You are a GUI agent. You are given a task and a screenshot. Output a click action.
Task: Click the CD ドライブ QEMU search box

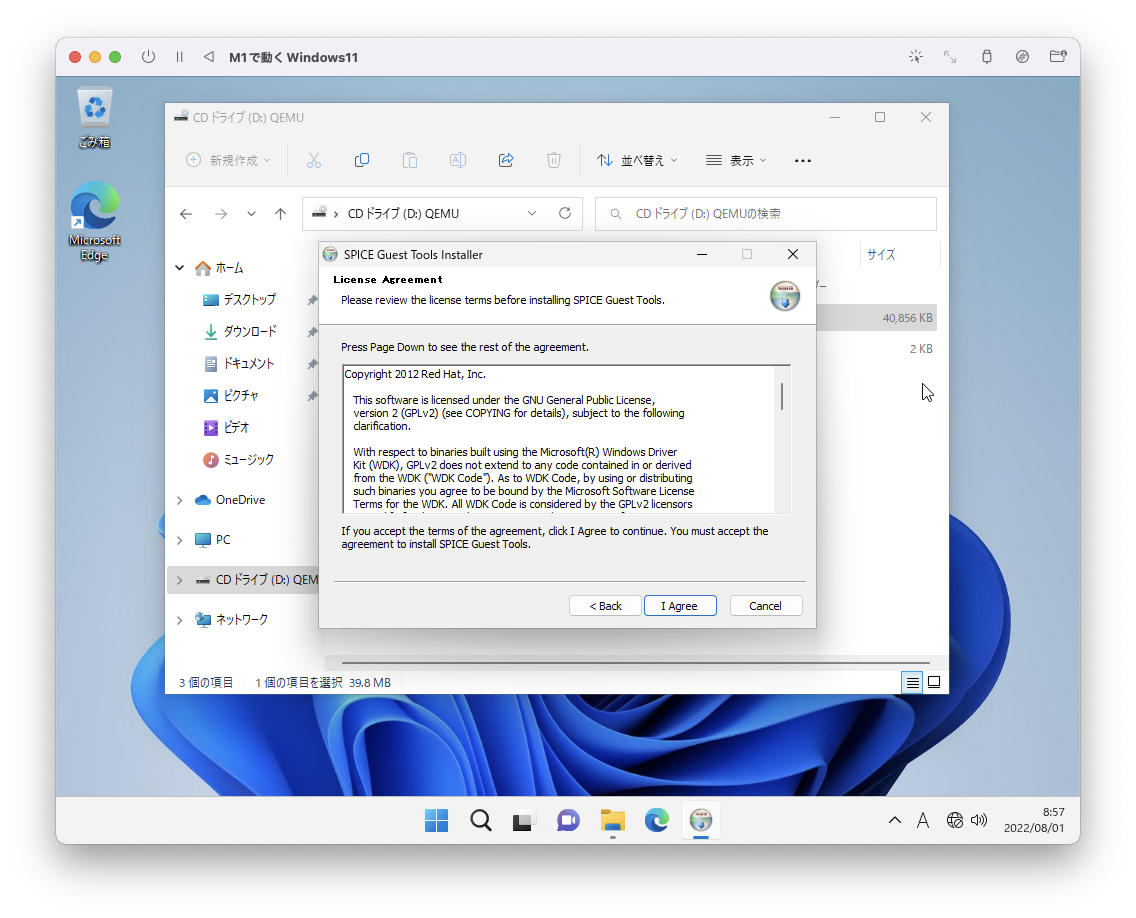766,214
